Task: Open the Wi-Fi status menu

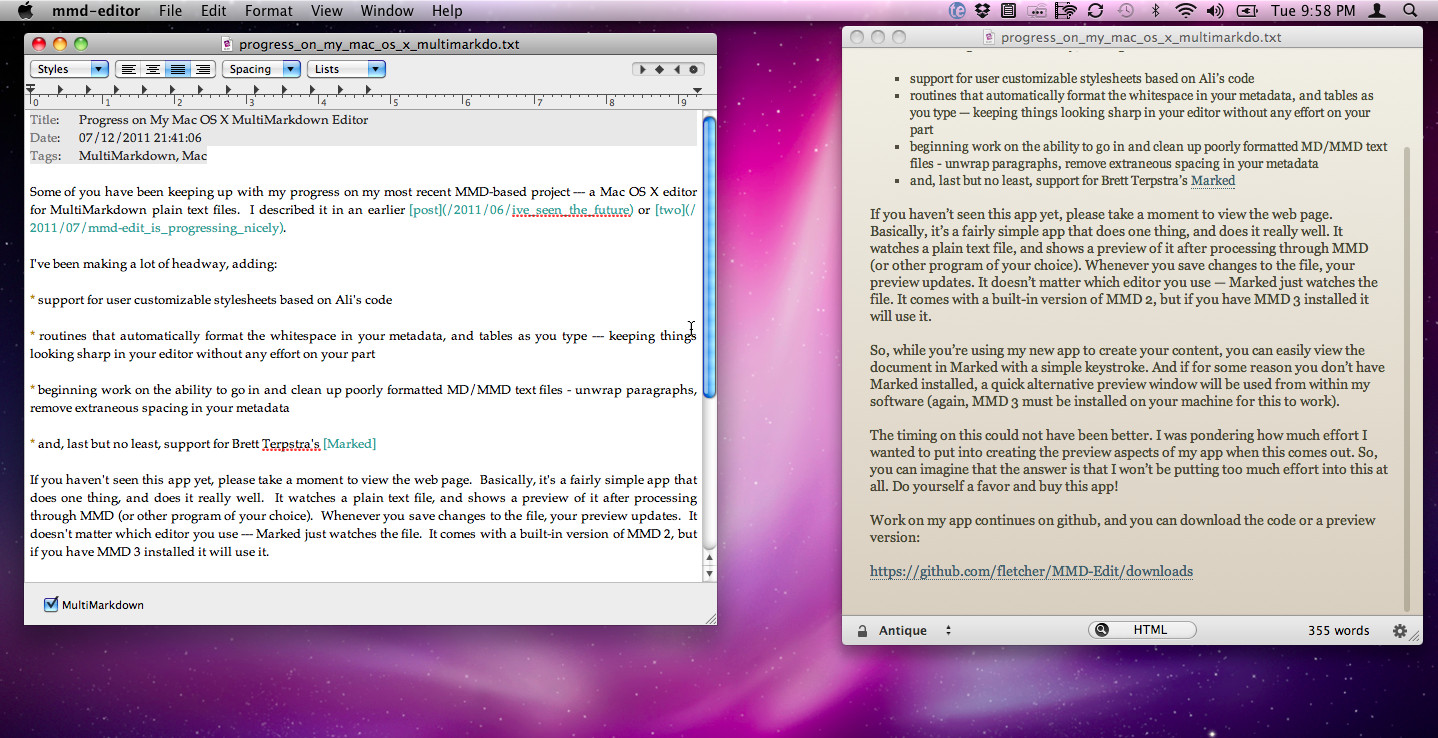Action: pos(1186,11)
